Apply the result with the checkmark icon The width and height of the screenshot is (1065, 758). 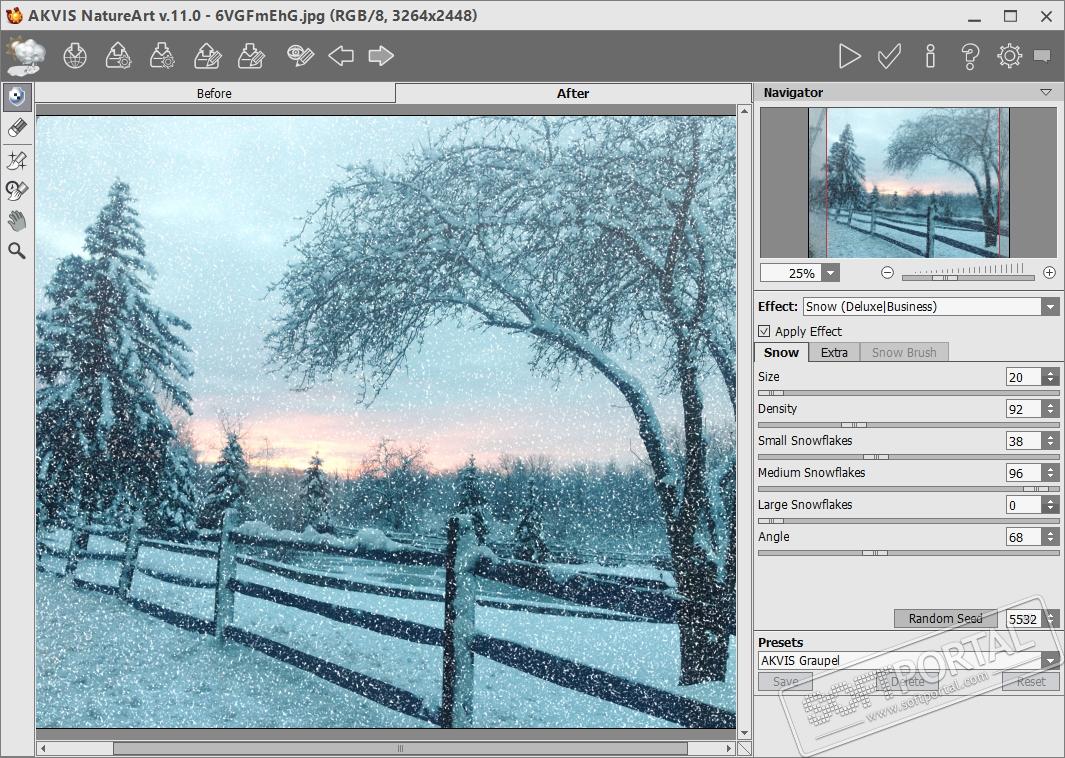pyautogui.click(x=889, y=56)
